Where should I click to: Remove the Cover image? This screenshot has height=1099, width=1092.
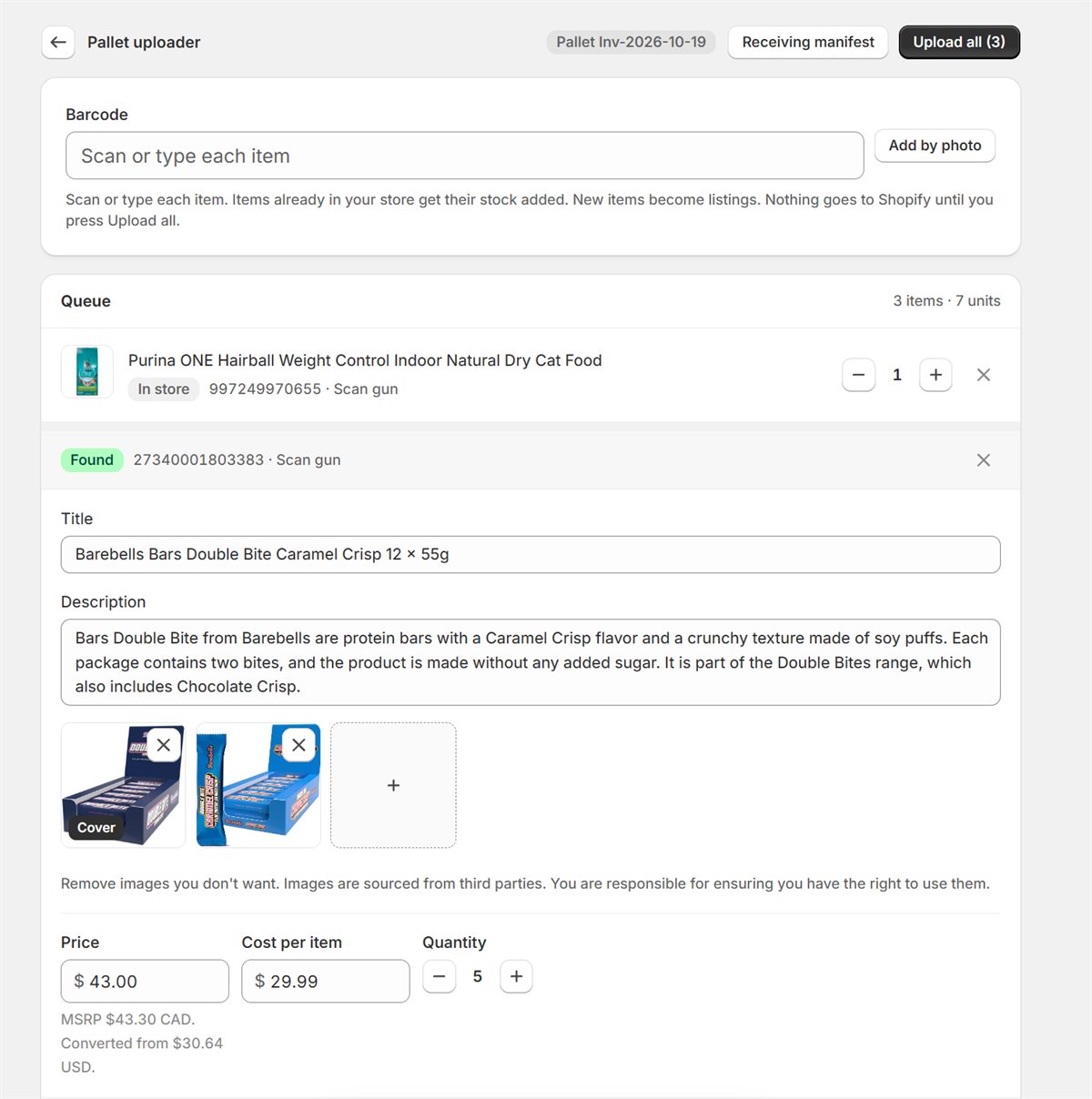point(164,745)
